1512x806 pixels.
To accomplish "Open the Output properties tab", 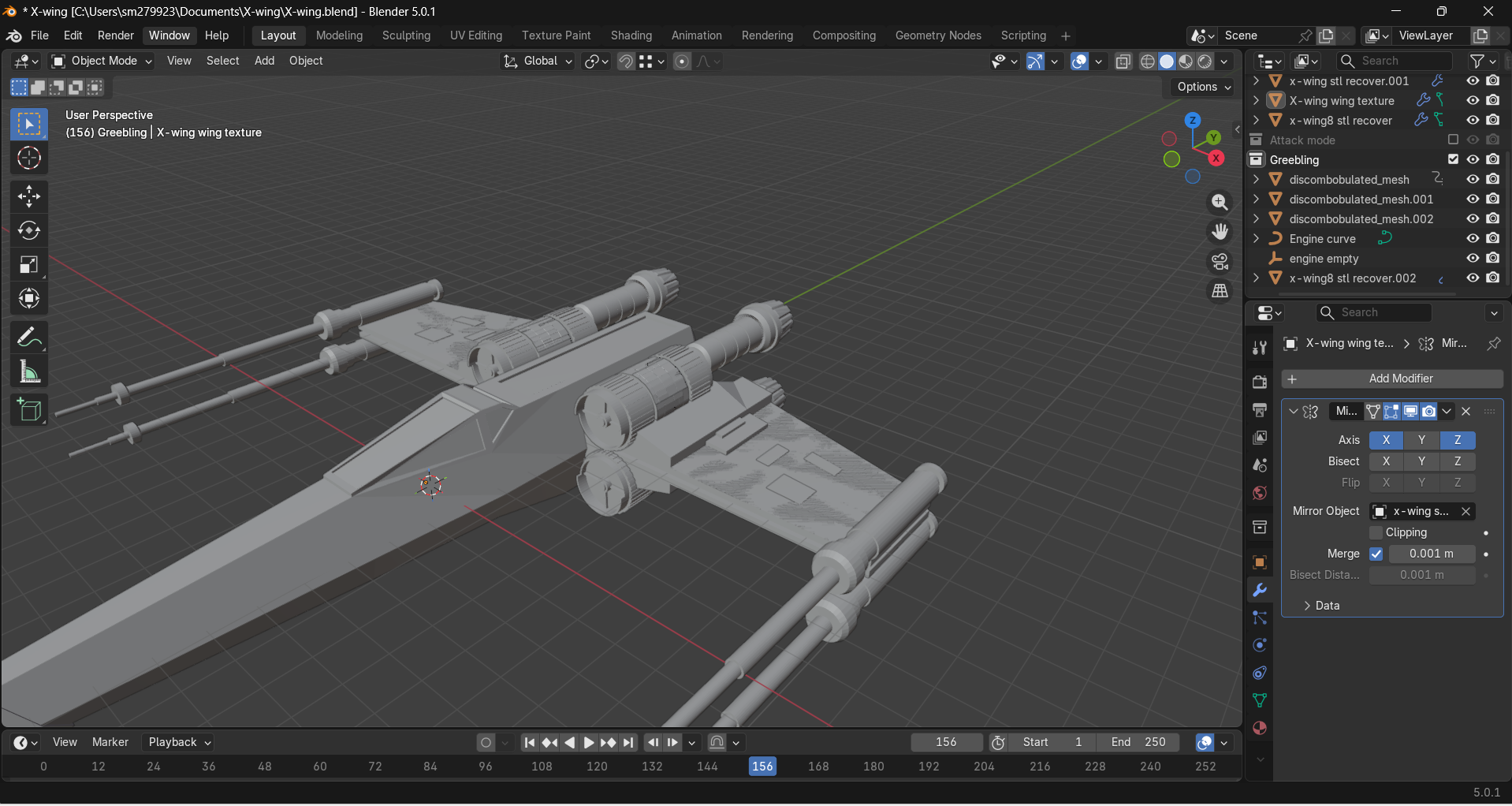I will 1260,410.
